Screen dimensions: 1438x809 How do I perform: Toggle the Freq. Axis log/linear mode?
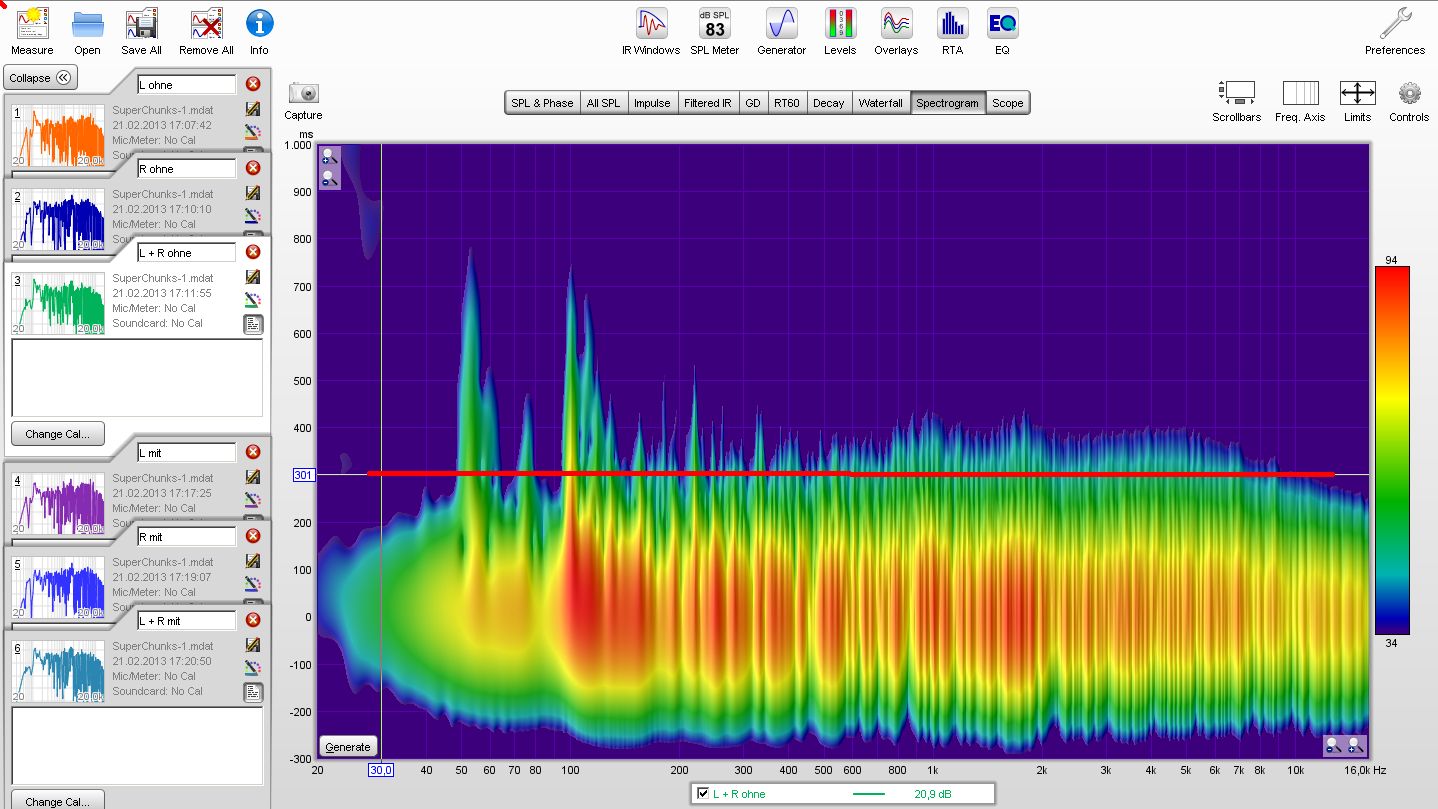tap(1300, 101)
